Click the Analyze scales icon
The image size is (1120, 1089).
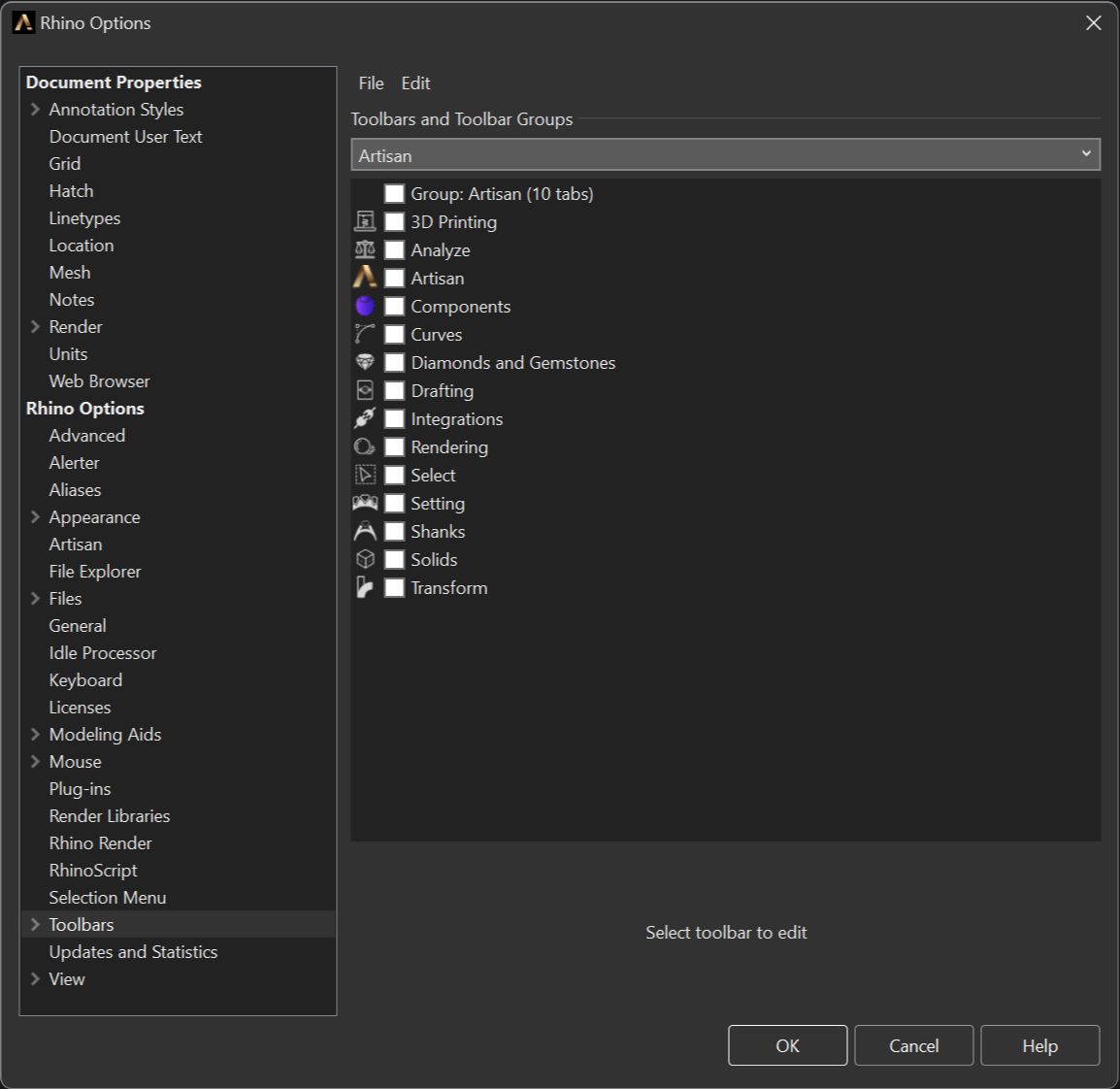[x=365, y=250]
